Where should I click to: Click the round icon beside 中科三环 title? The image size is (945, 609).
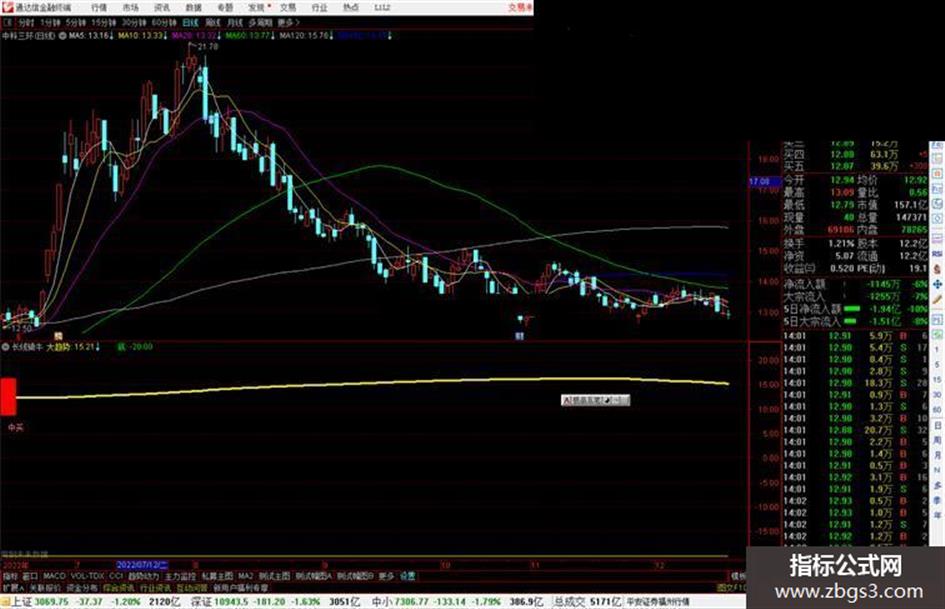click(62, 36)
